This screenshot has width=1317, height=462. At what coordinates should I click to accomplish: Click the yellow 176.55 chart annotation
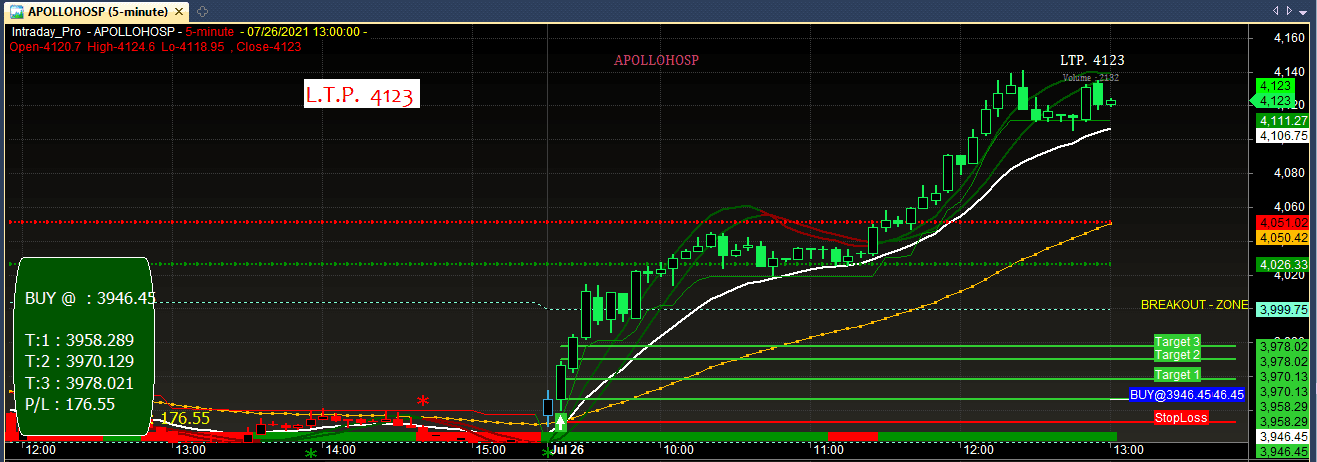[185, 417]
